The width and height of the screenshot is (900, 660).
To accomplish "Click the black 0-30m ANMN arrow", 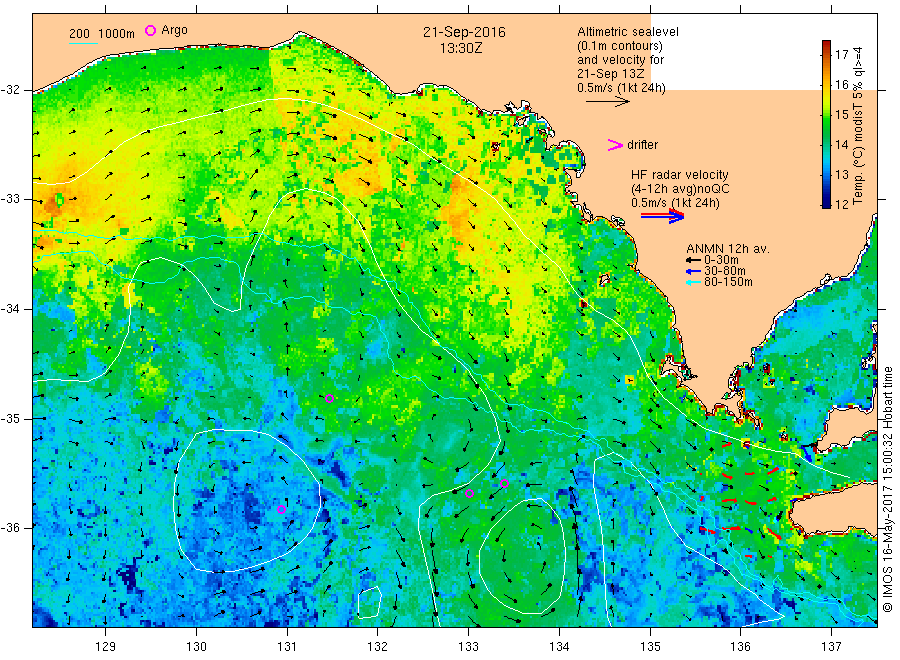I will (693, 260).
